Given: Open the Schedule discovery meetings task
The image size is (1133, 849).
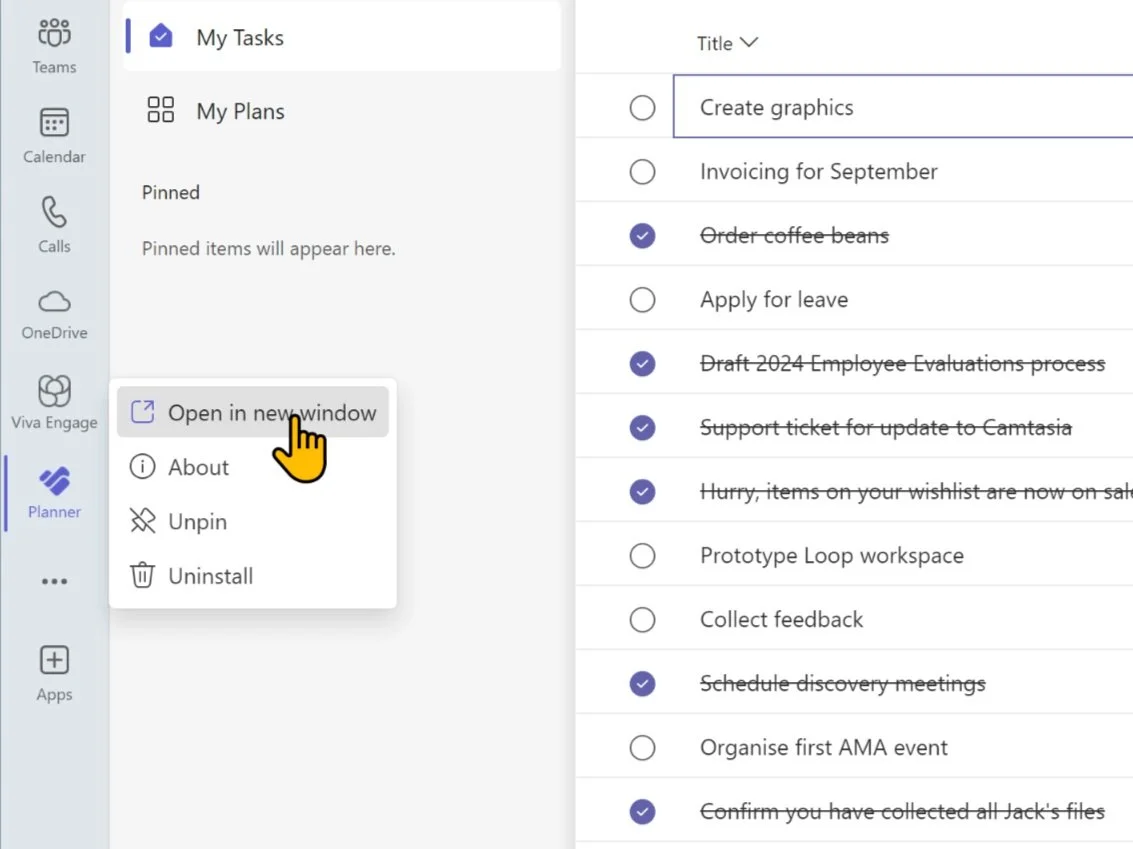Looking at the screenshot, I should pos(843,684).
